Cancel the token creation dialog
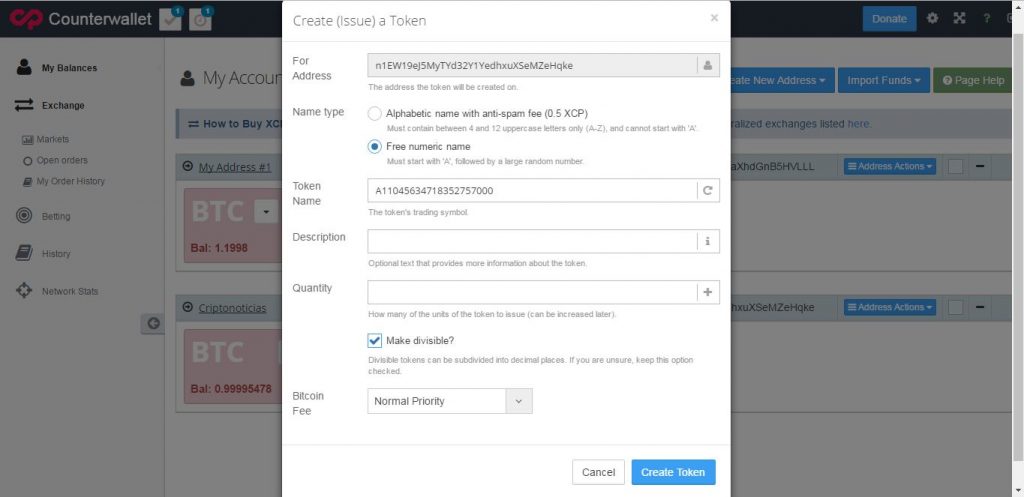This screenshot has height=497, width=1024. click(x=598, y=472)
